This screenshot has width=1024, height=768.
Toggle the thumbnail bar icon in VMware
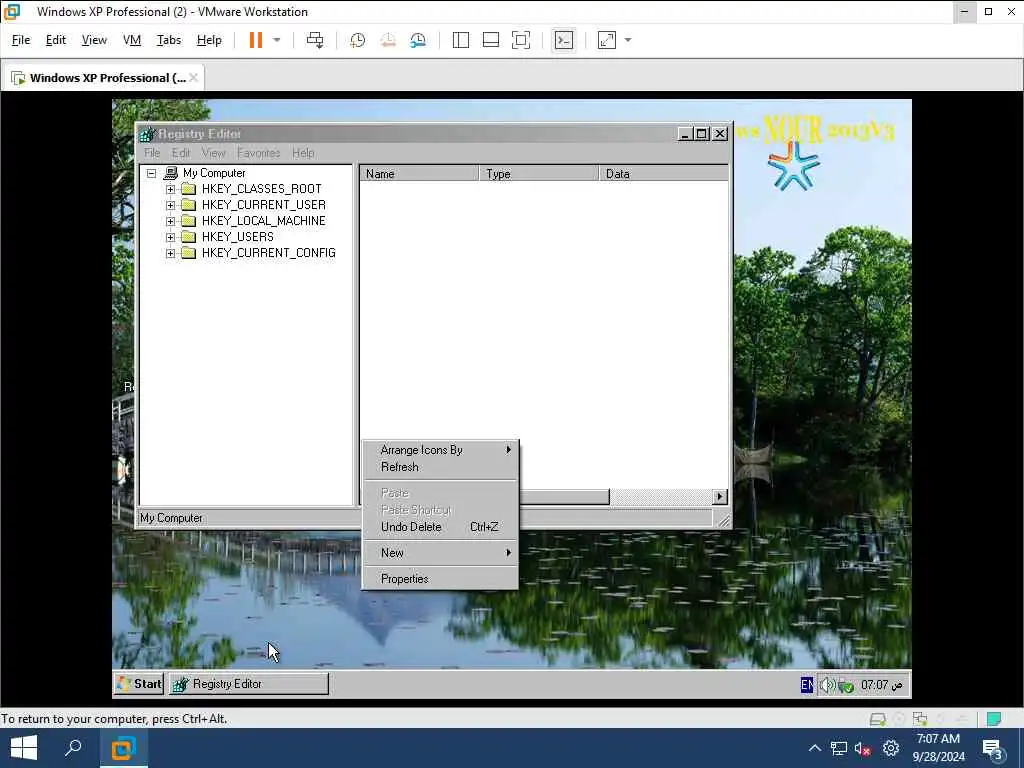tap(490, 40)
